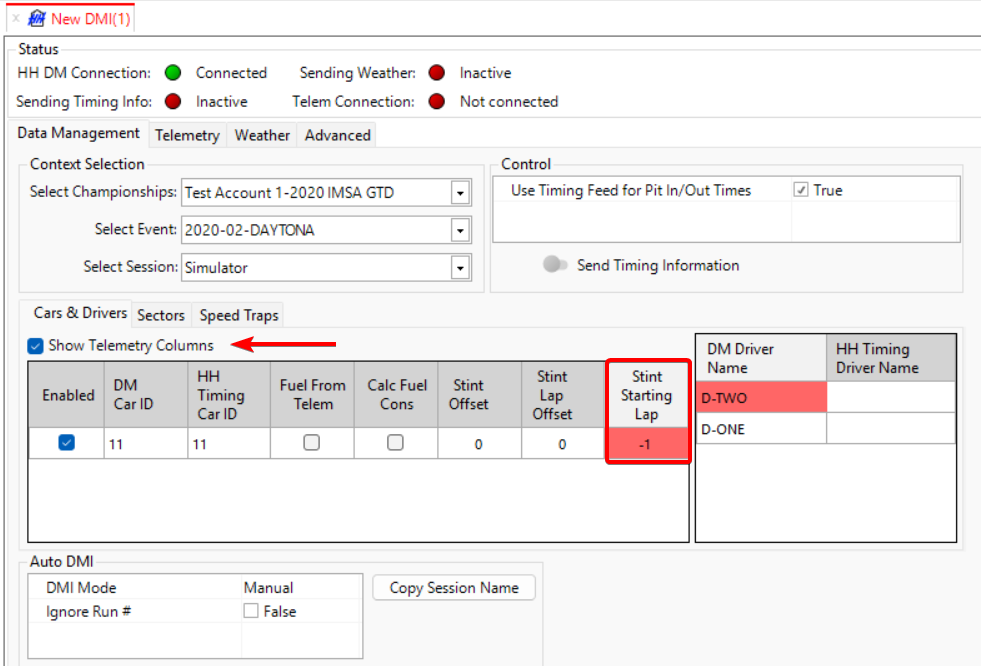Click the HH DM Connection green status indicator

click(173, 73)
